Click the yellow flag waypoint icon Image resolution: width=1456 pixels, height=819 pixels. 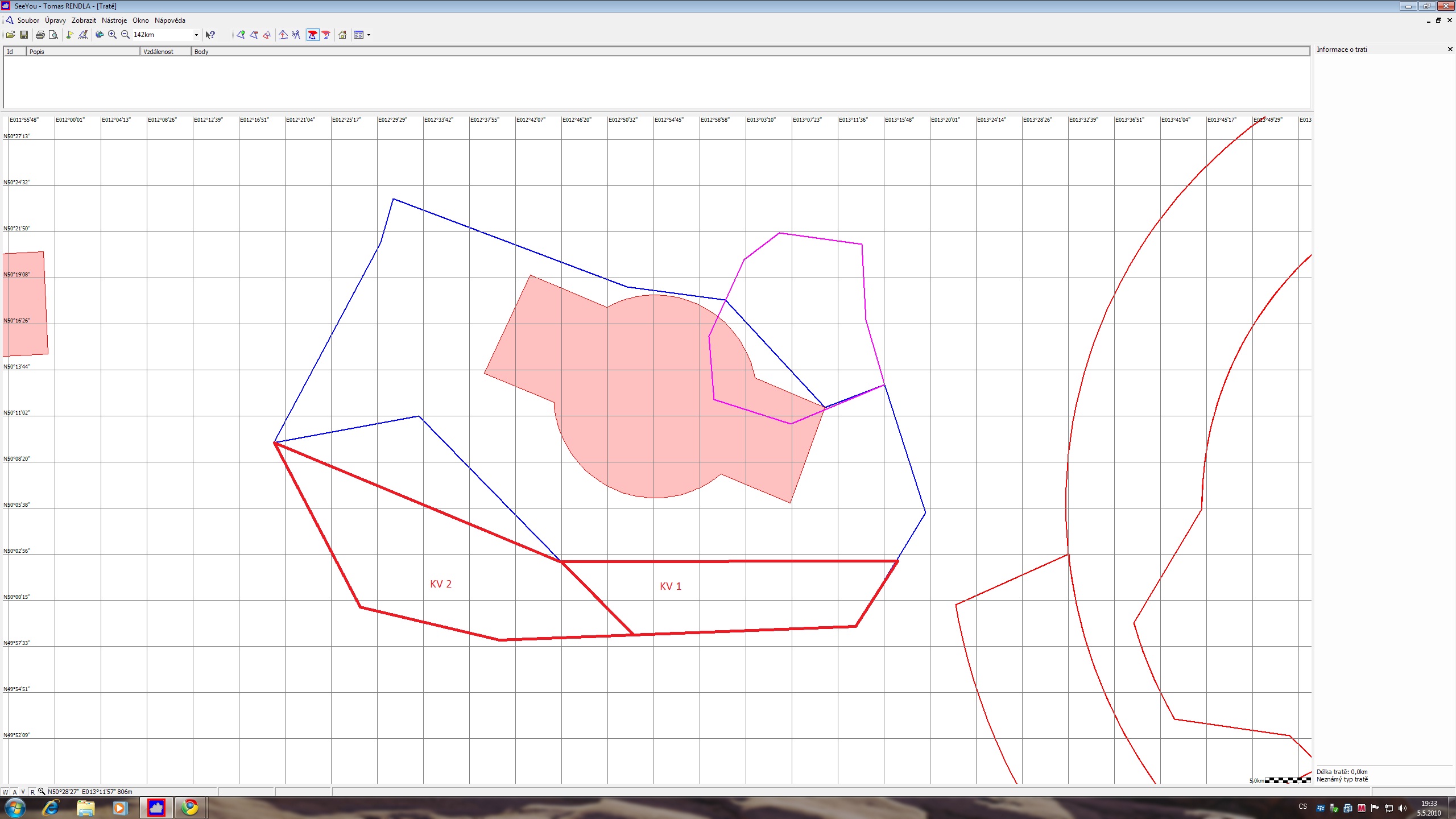tap(69, 35)
